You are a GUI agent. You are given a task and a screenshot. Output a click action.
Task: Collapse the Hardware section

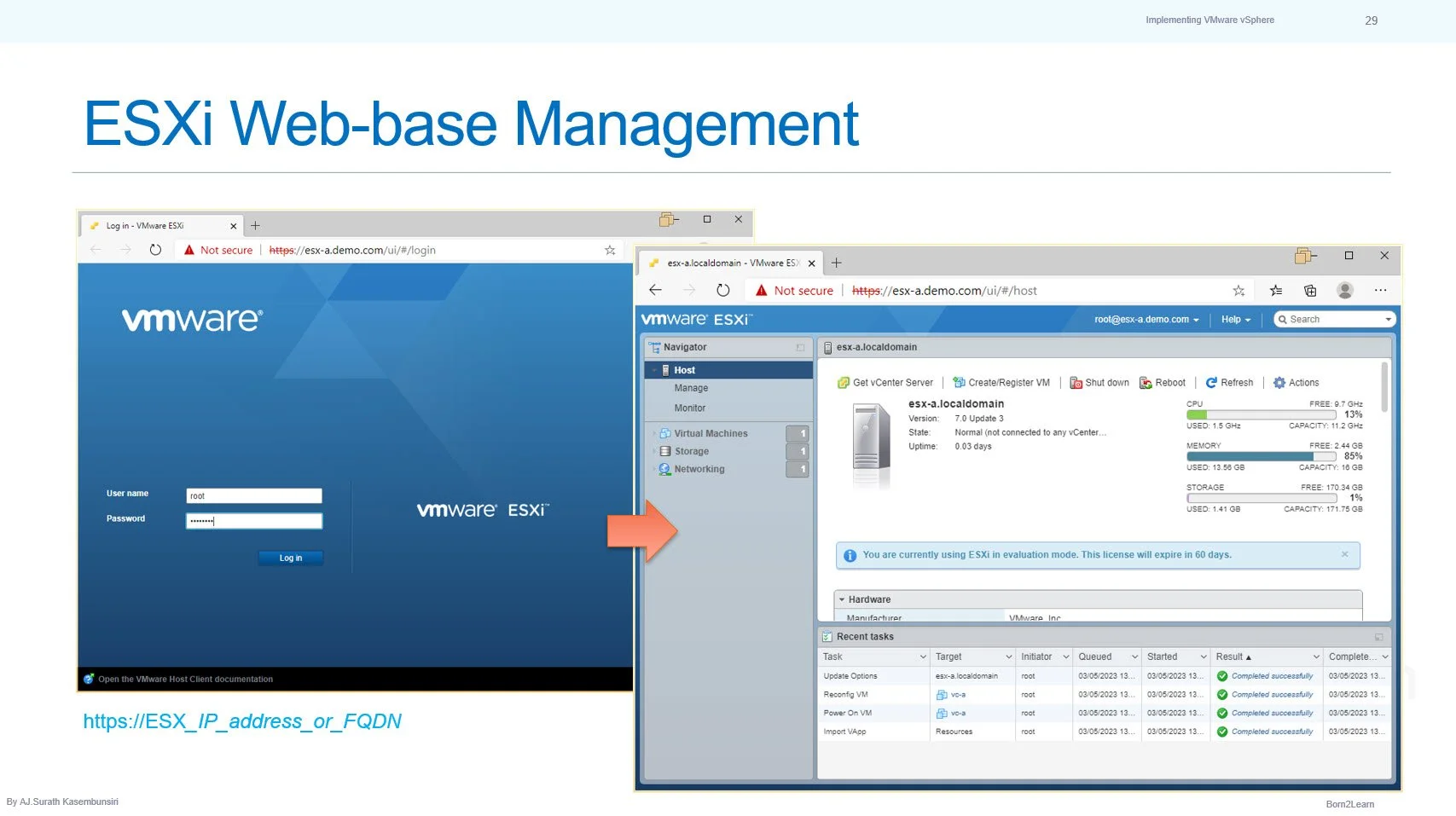point(844,599)
